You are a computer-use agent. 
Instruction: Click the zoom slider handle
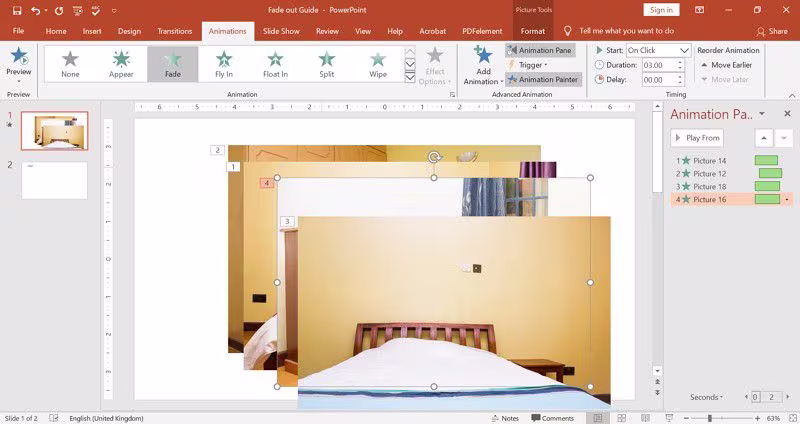[709, 418]
